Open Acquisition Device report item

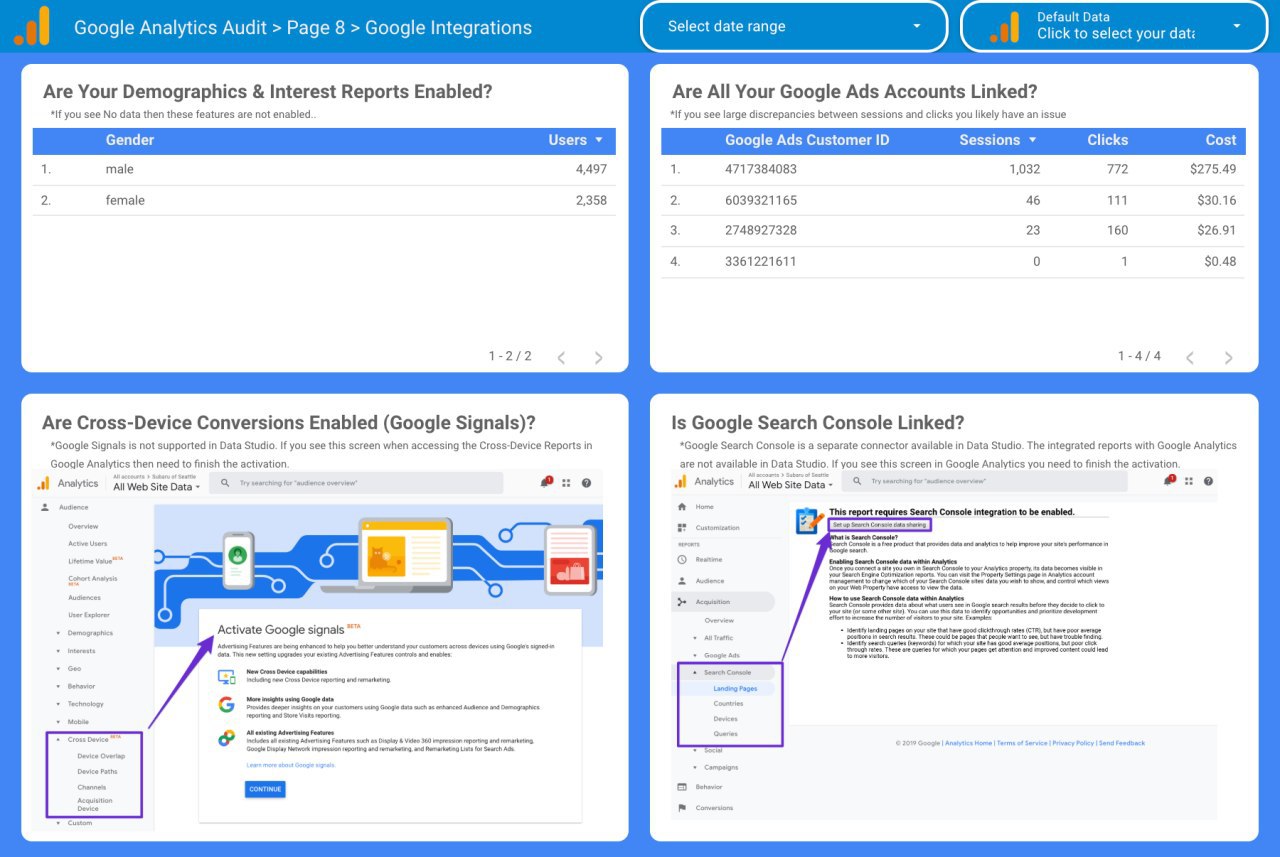(95, 804)
